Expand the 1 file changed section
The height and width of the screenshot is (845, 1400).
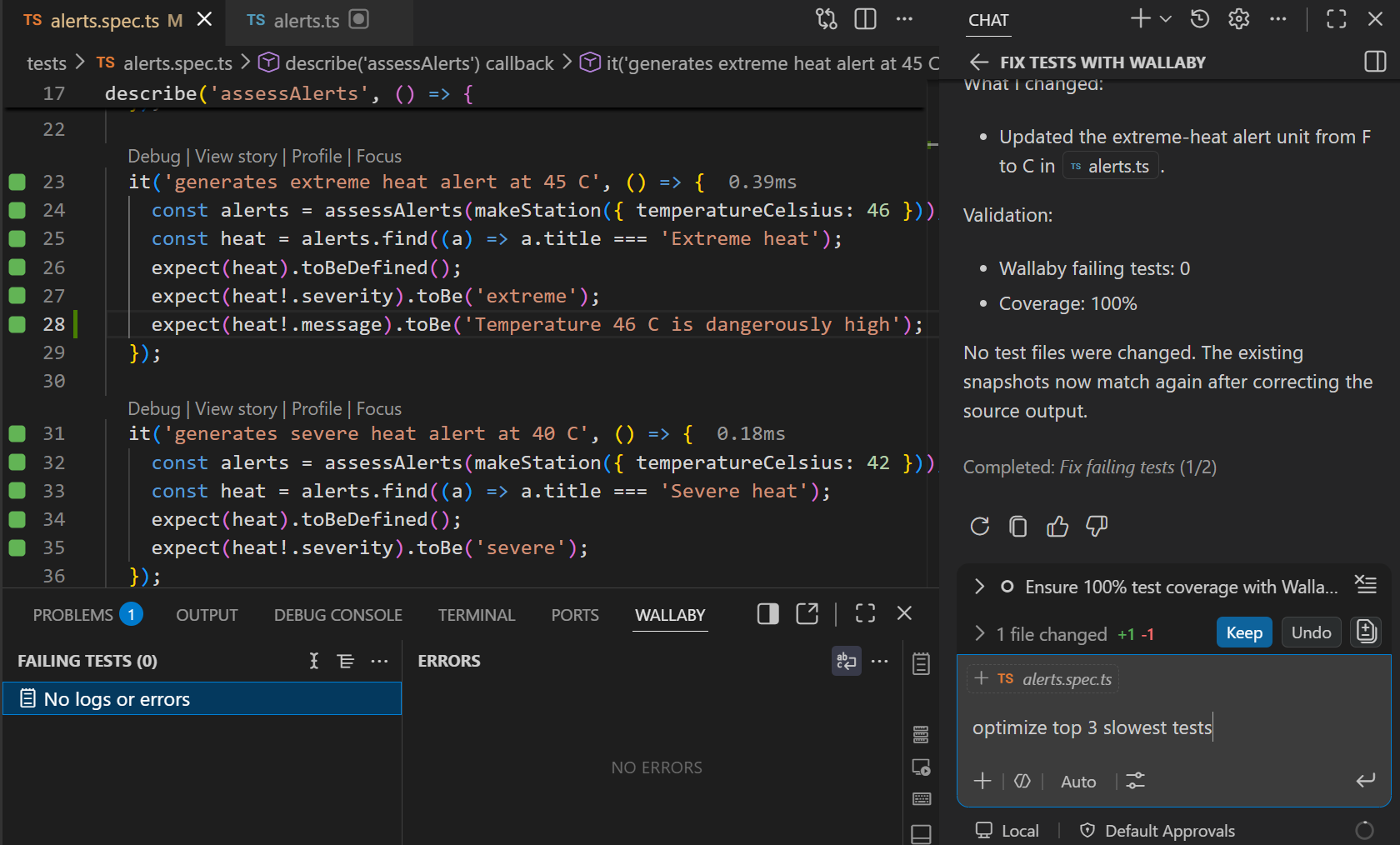980,634
